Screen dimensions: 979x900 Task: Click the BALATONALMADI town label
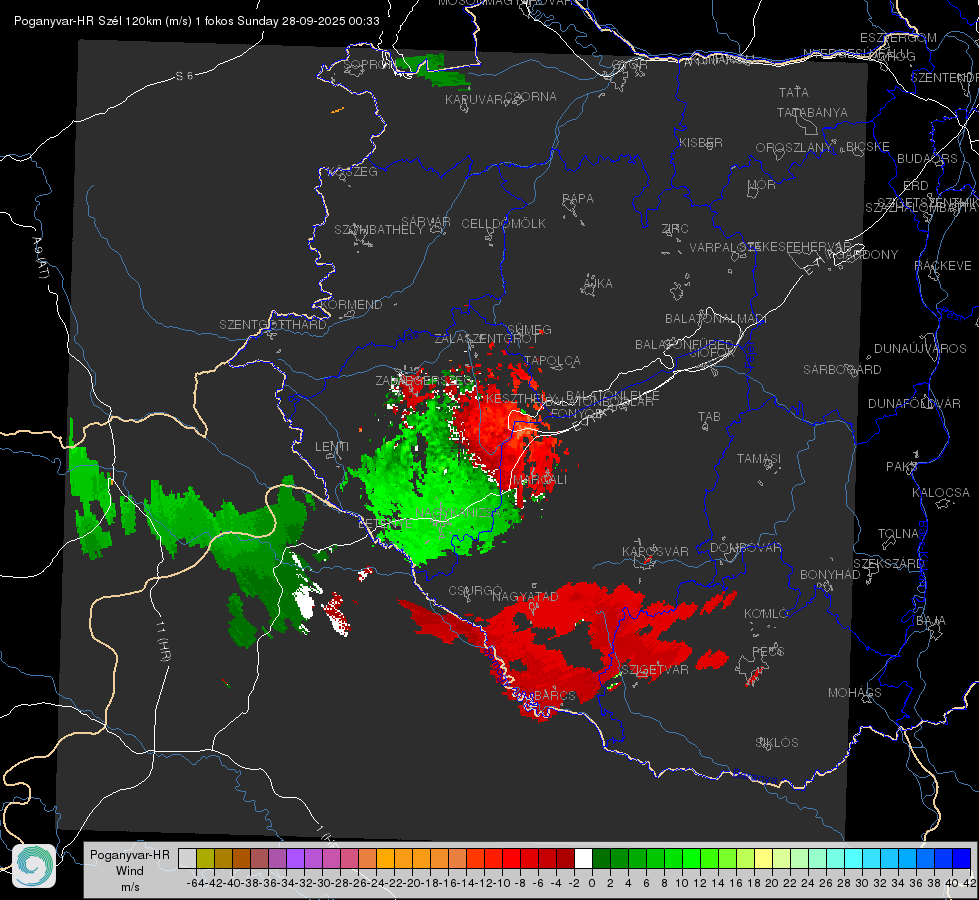click(716, 319)
